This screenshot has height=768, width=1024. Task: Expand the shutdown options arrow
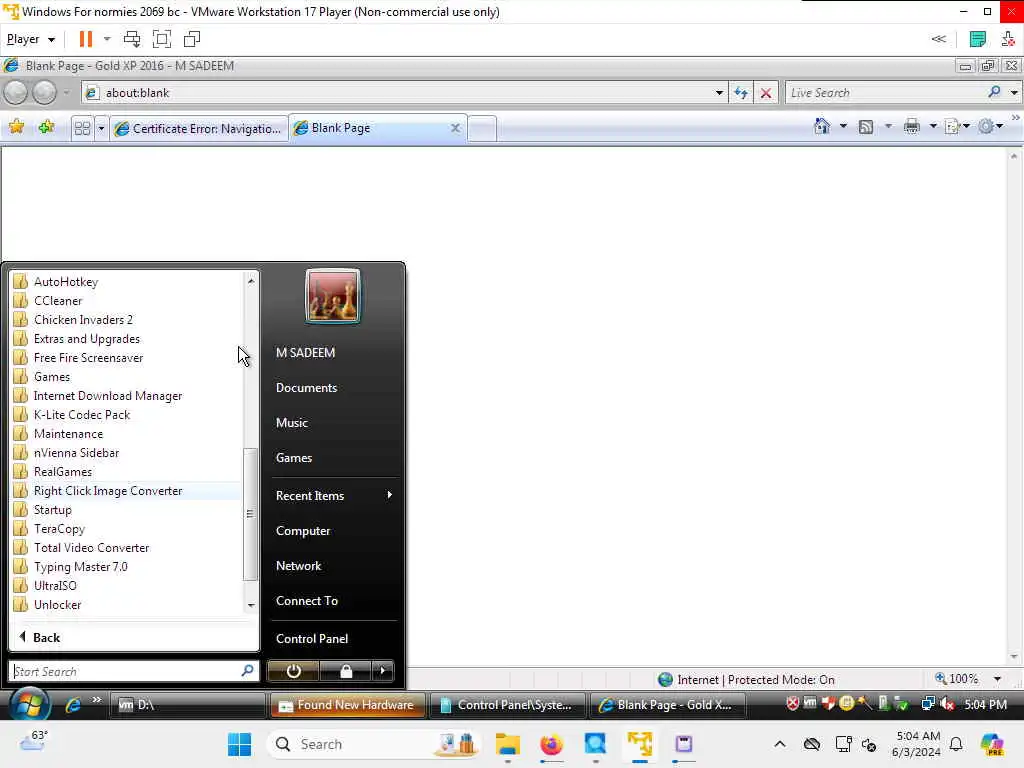(383, 671)
